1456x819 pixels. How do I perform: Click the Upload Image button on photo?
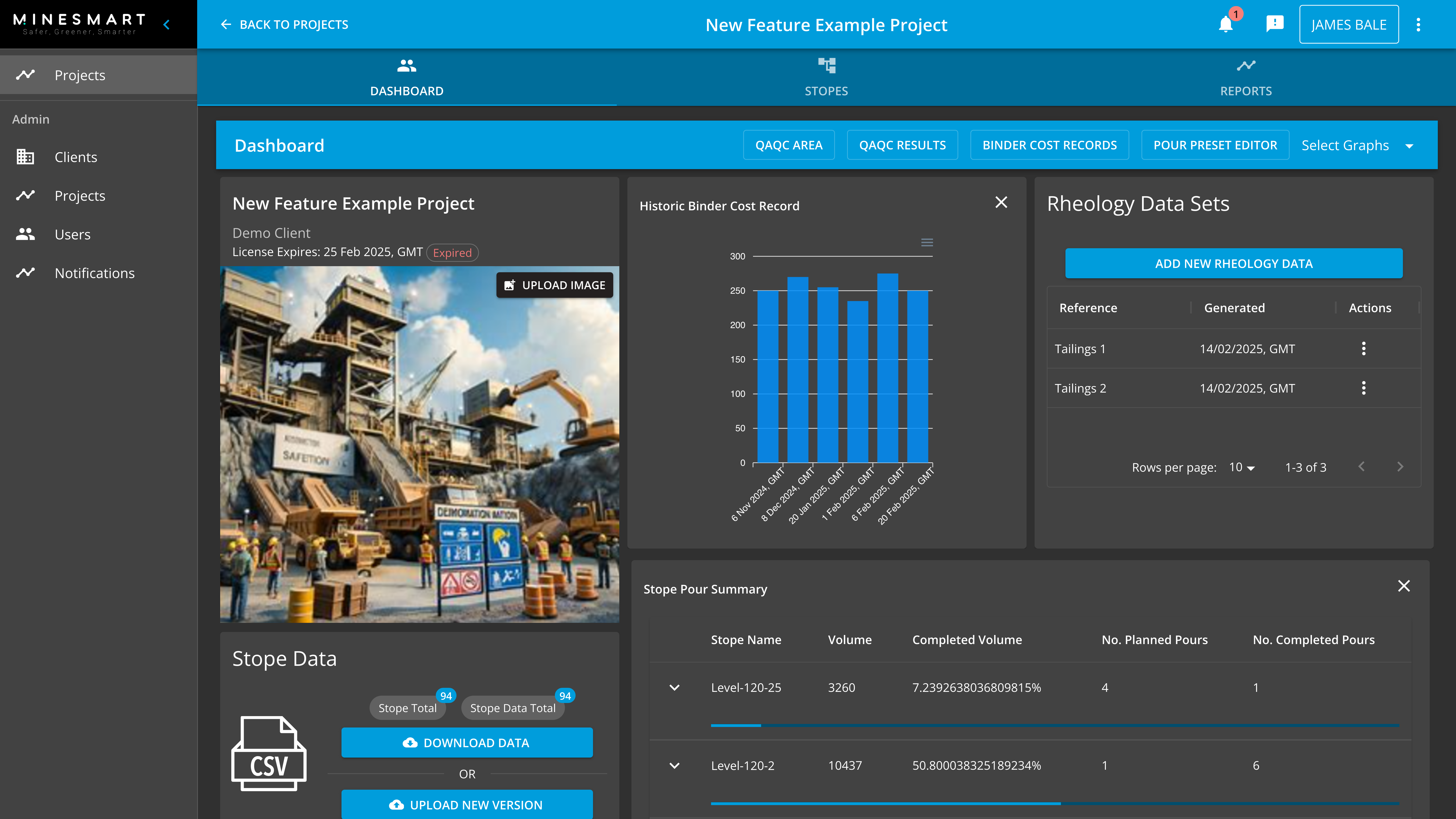pos(555,285)
